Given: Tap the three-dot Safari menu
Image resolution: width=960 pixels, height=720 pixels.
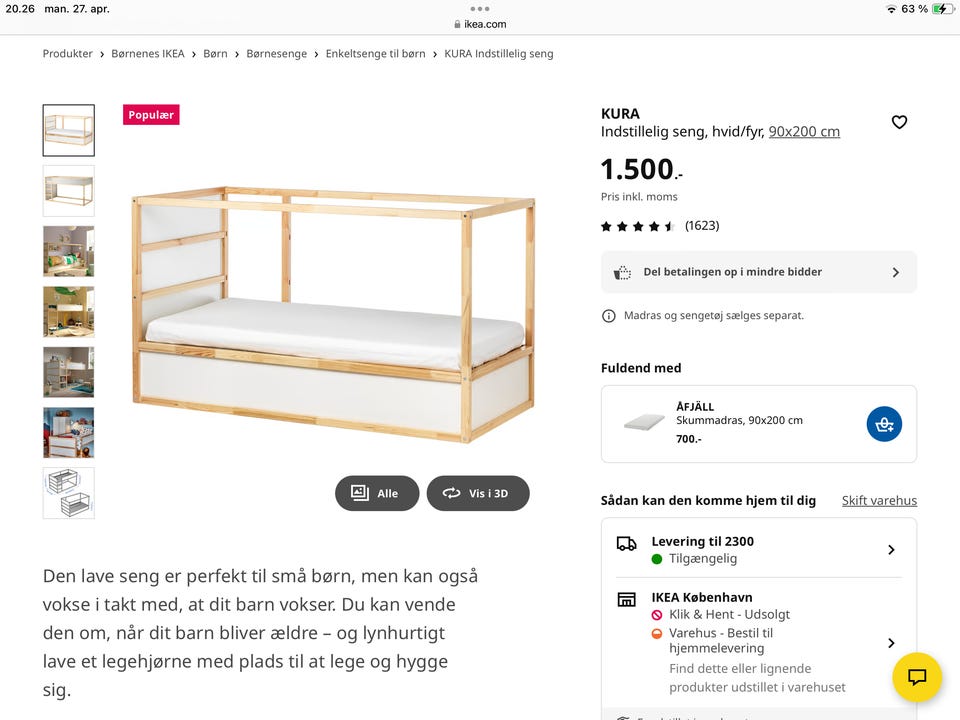Looking at the screenshot, I should click(x=480, y=9).
